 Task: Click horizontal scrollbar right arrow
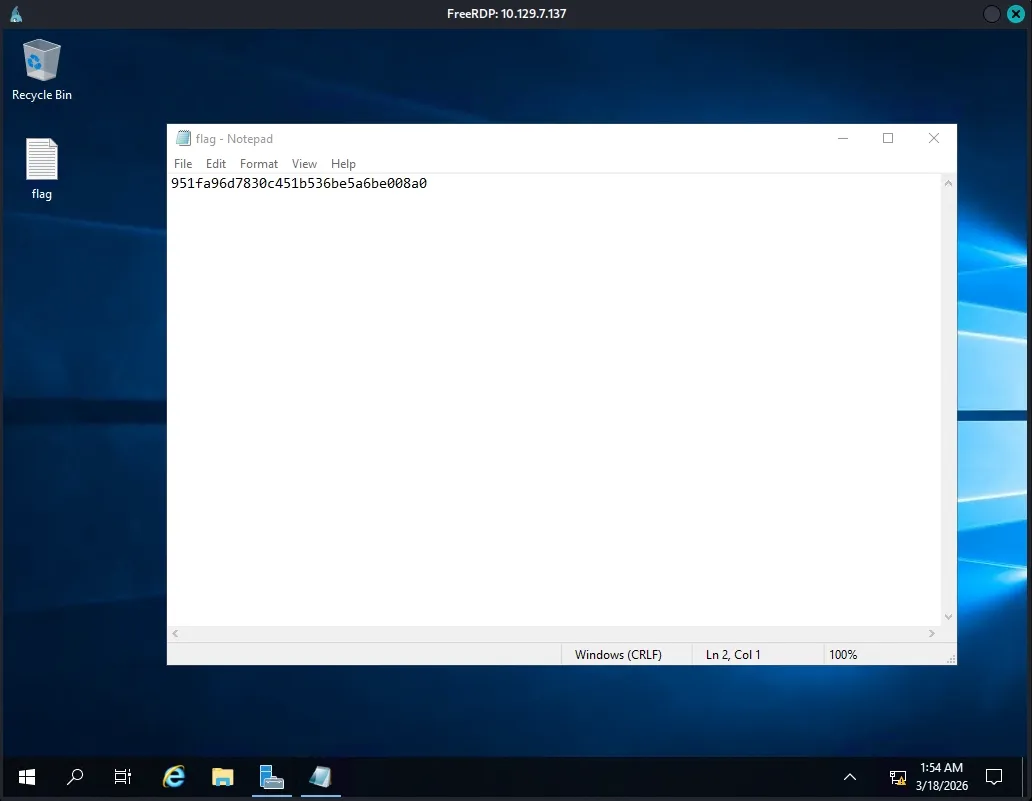tap(931, 633)
